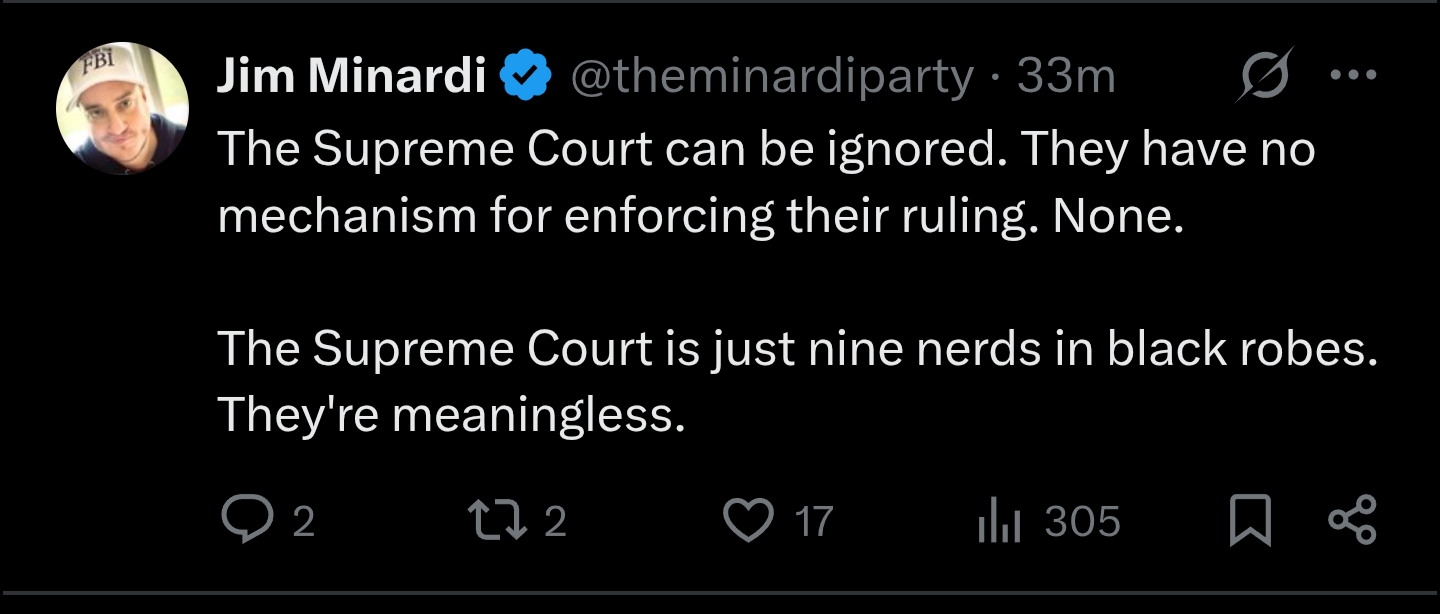Like the post with the heart icon

pos(748,521)
